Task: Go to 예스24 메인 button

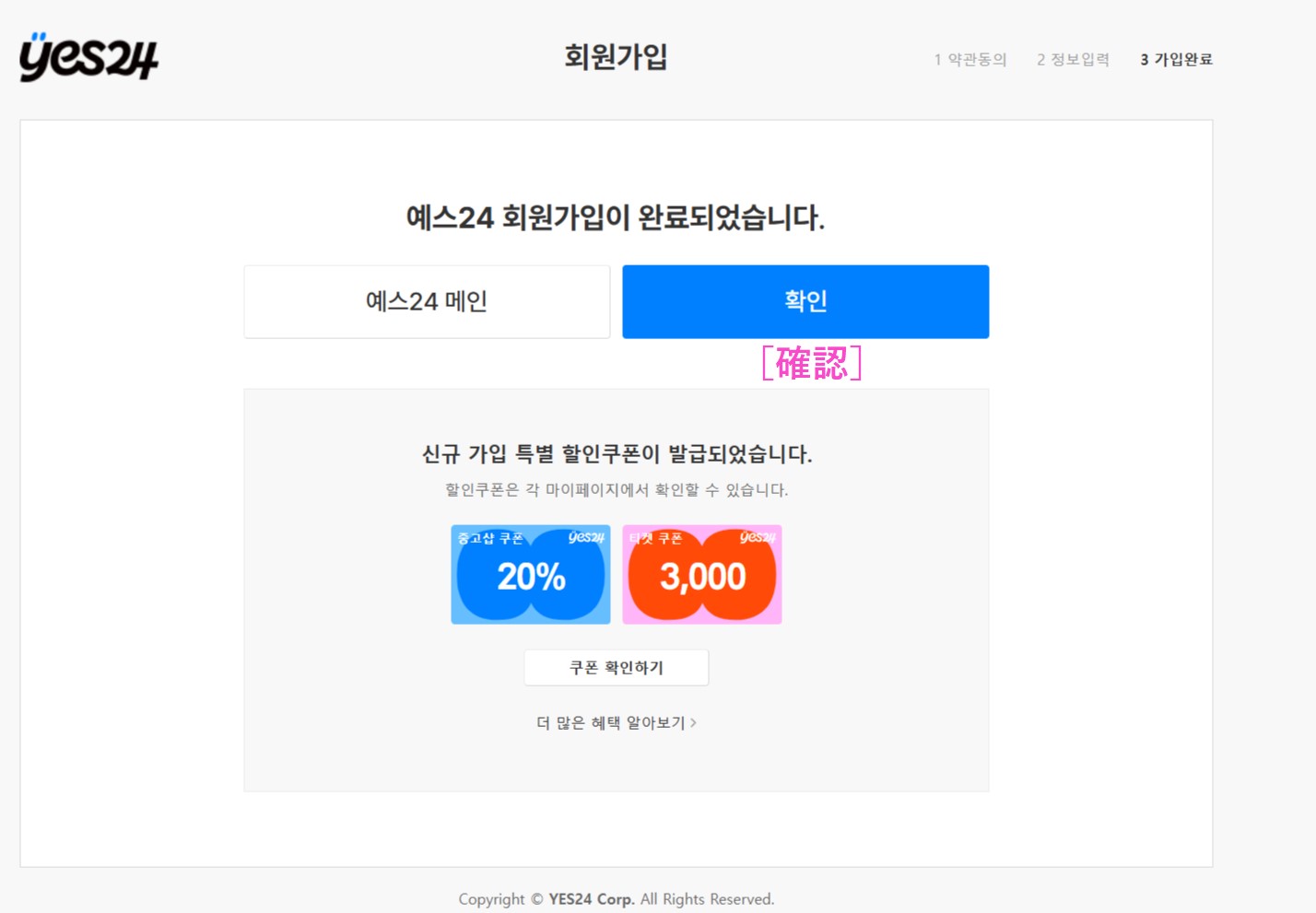Action: click(427, 301)
